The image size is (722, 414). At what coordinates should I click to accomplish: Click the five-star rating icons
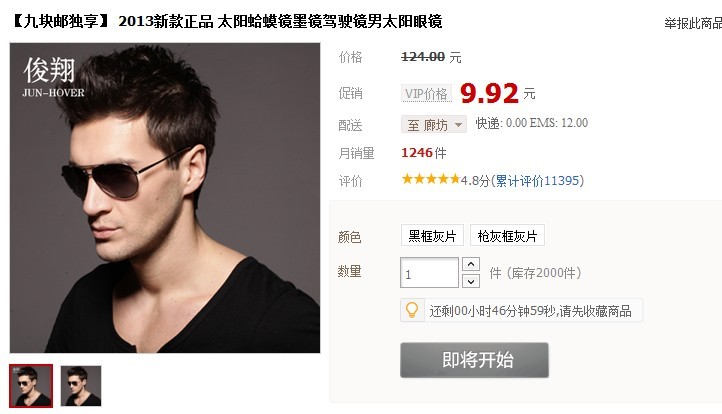pyautogui.click(x=431, y=179)
